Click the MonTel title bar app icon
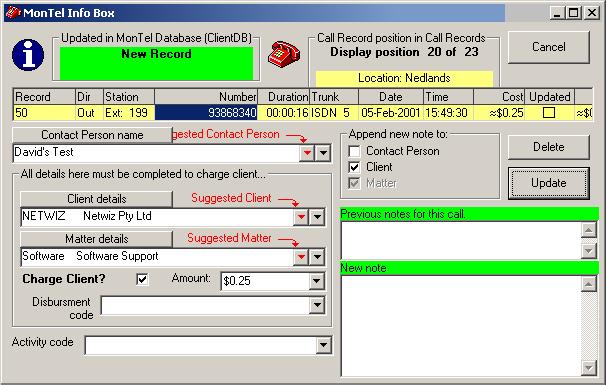The width and height of the screenshot is (606, 385). [x=13, y=12]
